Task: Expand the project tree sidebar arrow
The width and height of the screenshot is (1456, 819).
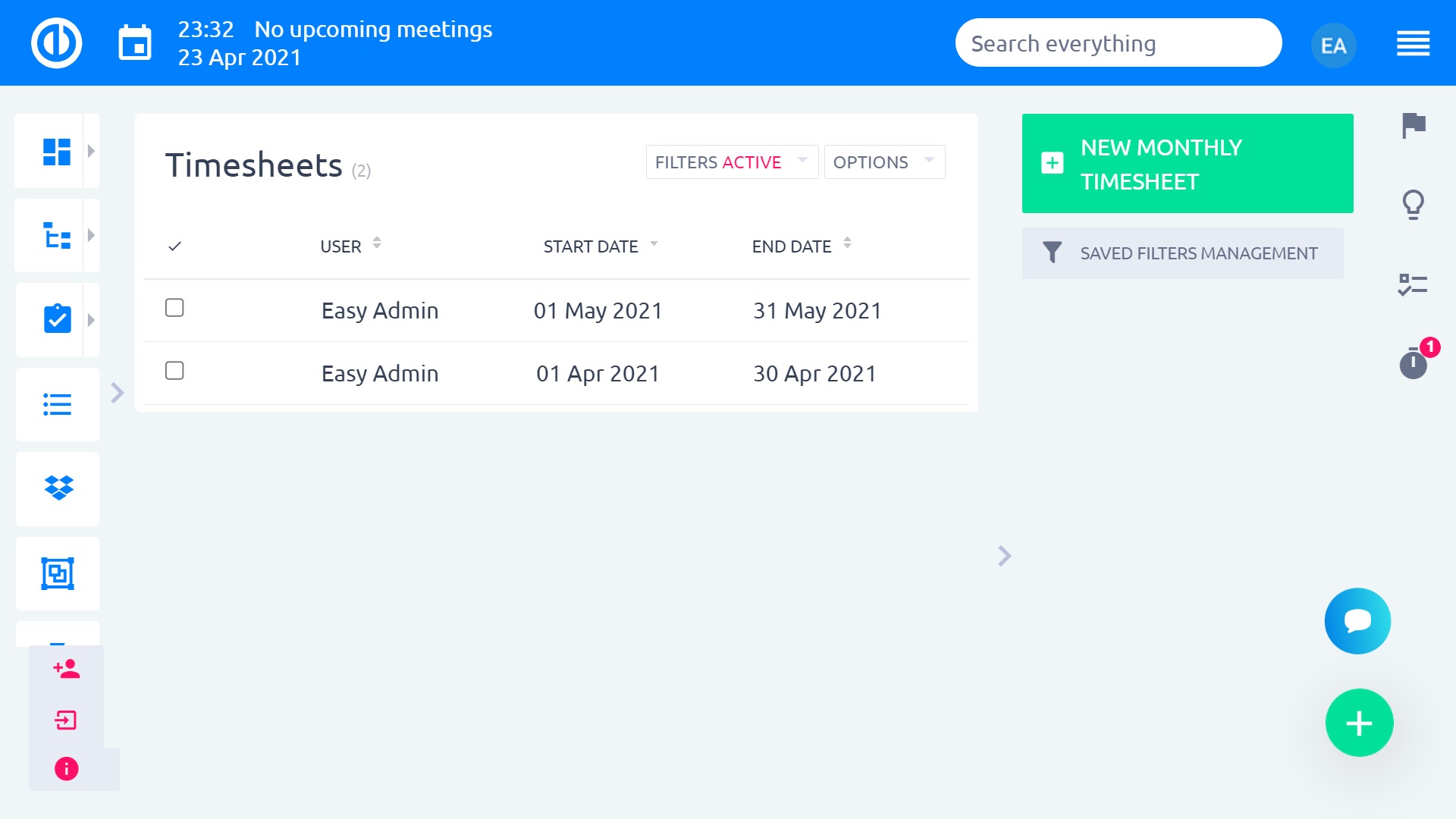Action: pyautogui.click(x=91, y=235)
